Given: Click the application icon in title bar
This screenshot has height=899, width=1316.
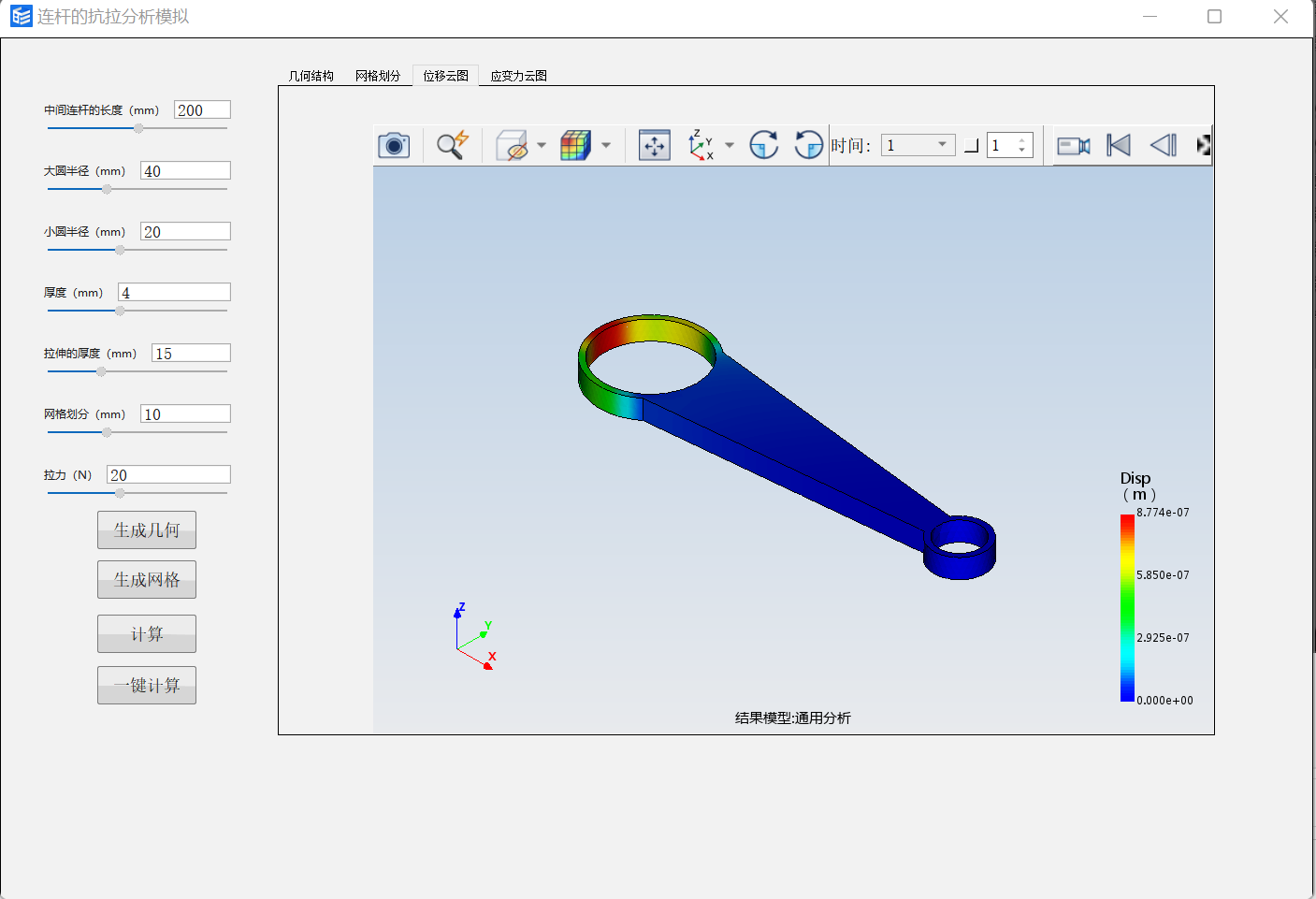Looking at the screenshot, I should [x=21, y=16].
